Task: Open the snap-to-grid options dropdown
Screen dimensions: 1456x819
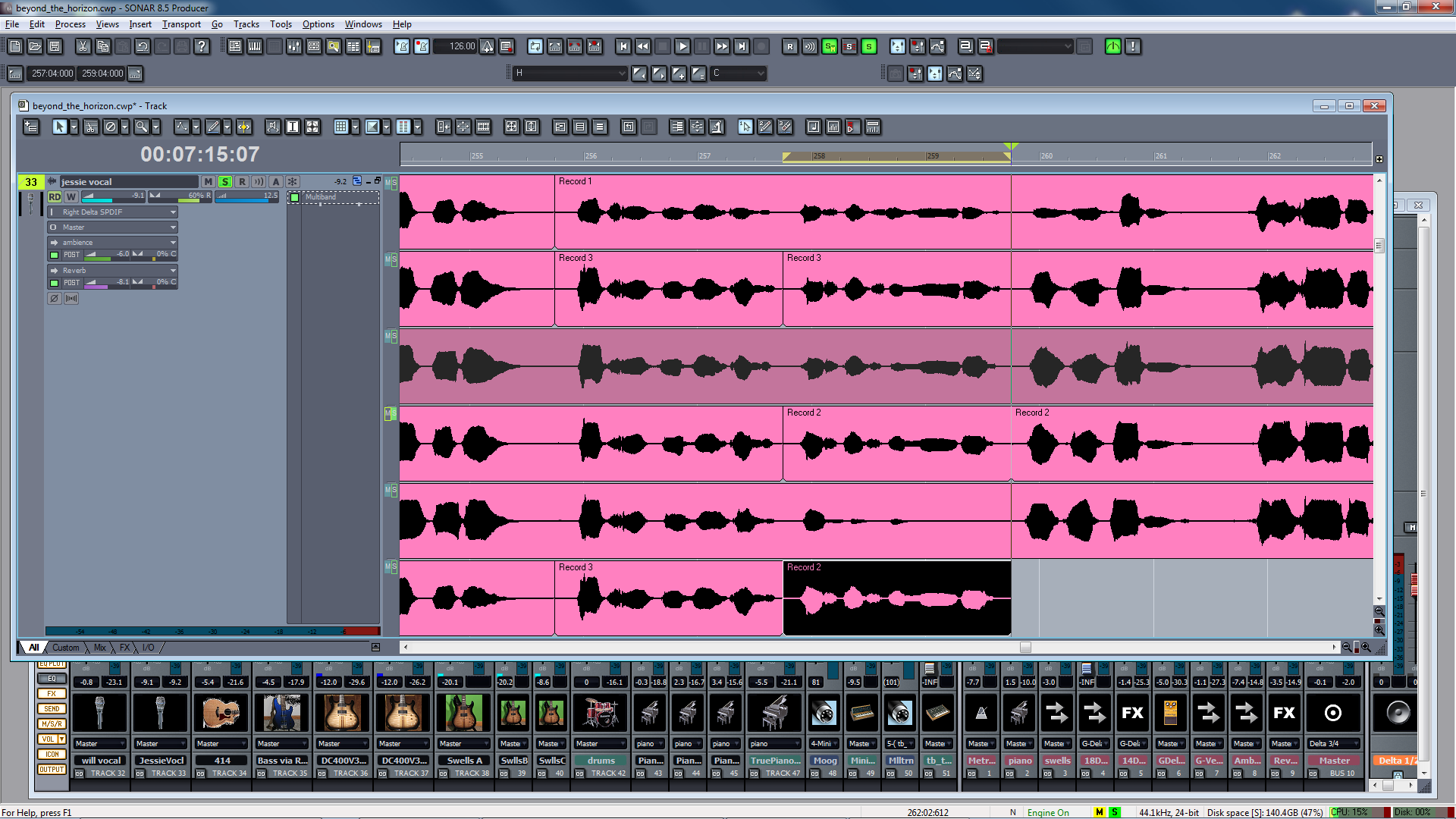Action: [355, 127]
